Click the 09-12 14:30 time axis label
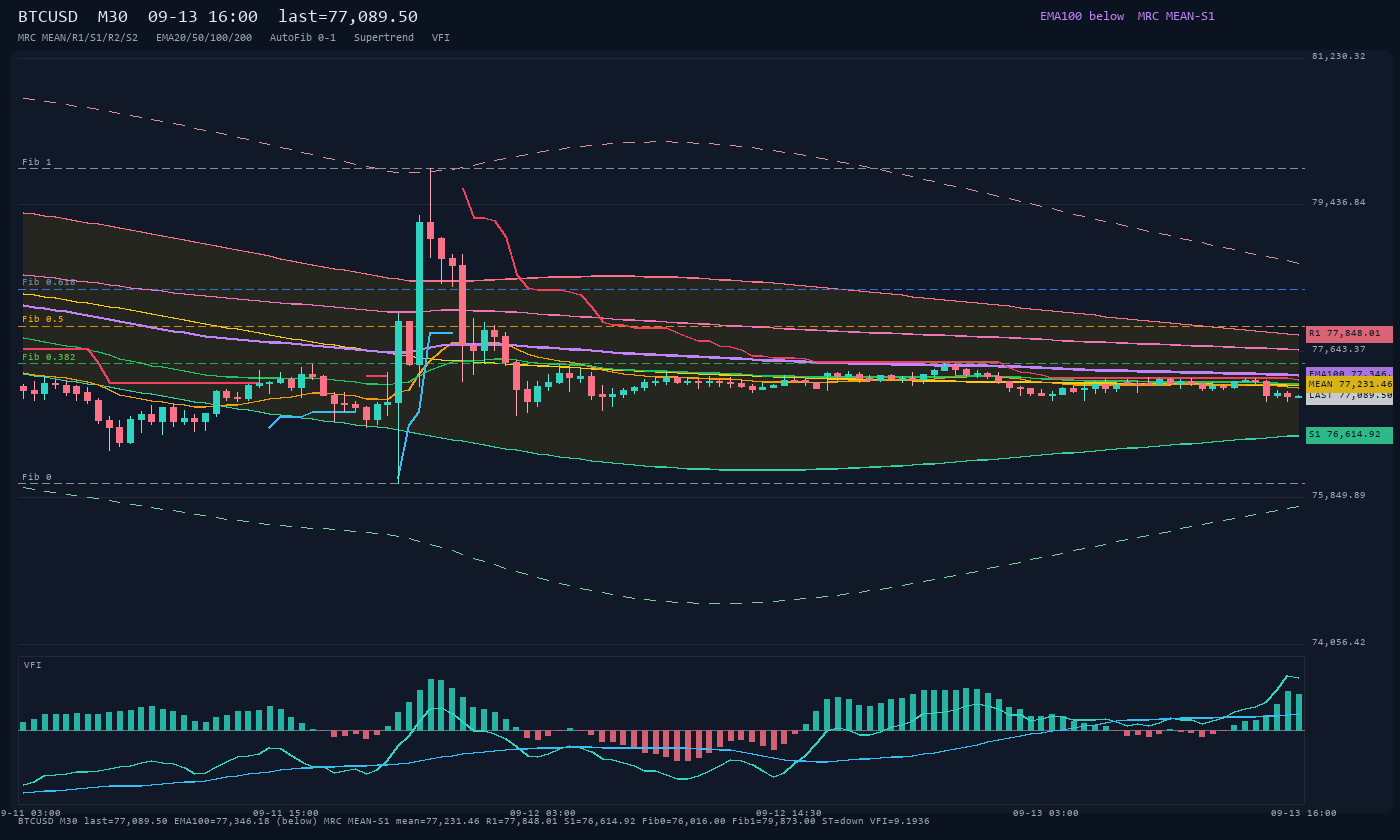 789,813
